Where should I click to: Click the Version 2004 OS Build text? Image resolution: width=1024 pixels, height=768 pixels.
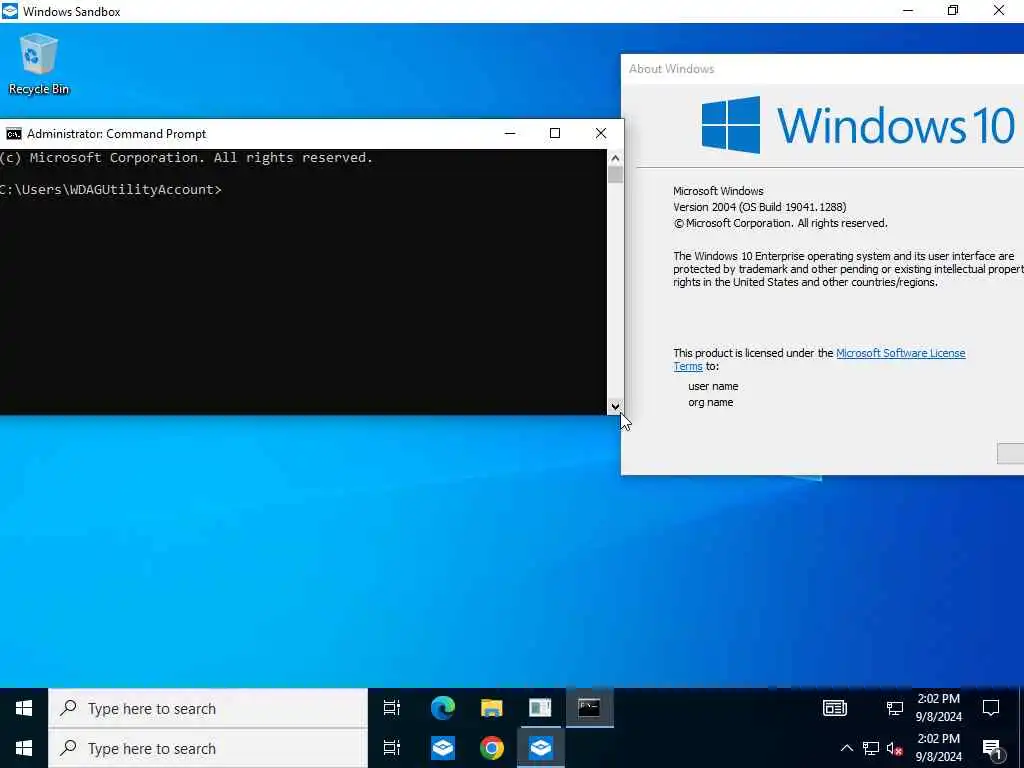pyautogui.click(x=760, y=207)
